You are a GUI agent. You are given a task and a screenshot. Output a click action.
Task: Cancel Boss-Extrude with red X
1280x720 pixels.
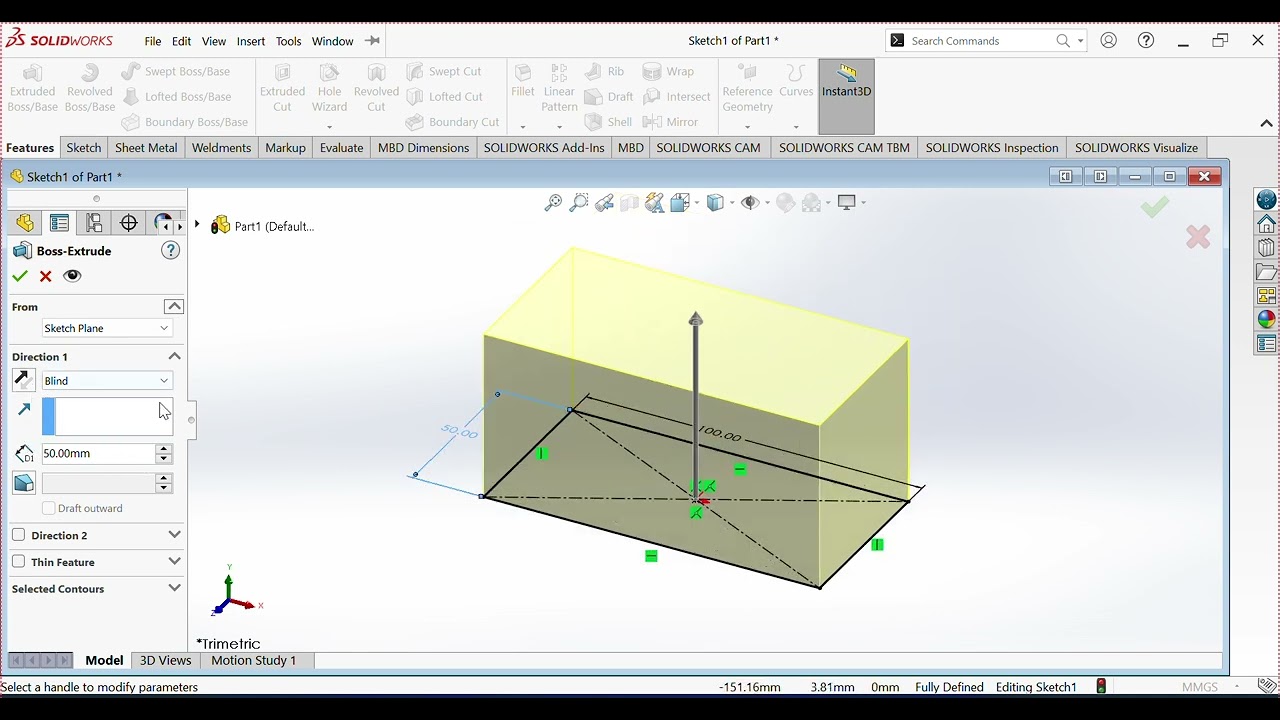pos(45,276)
